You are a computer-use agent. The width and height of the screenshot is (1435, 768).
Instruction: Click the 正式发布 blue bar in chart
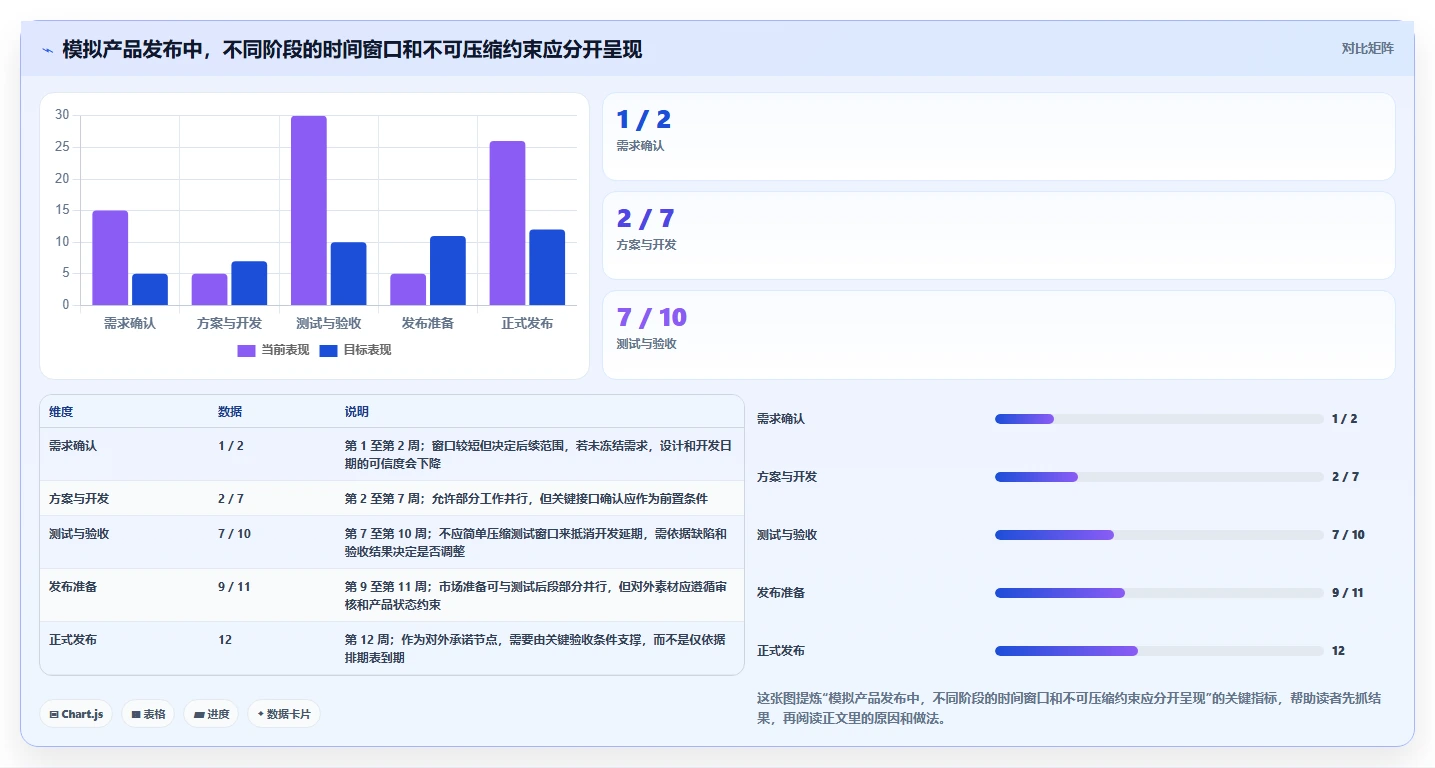click(547, 267)
